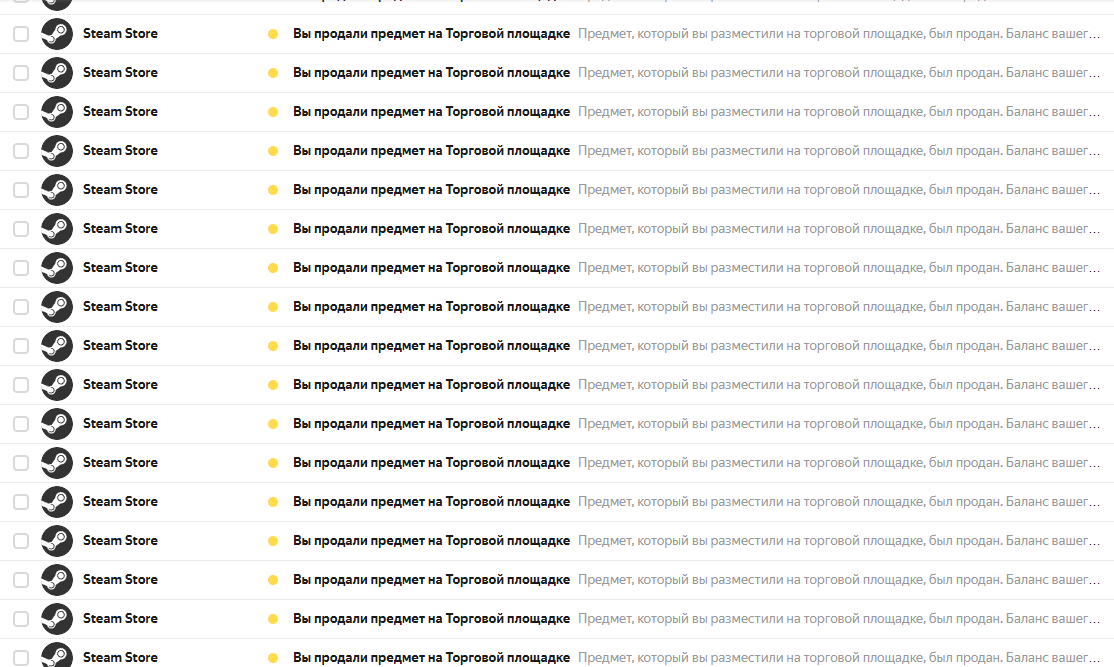Image resolution: width=1114 pixels, height=667 pixels.
Task: Click yellow dot marker of second-to-last email row
Action: coord(273,619)
